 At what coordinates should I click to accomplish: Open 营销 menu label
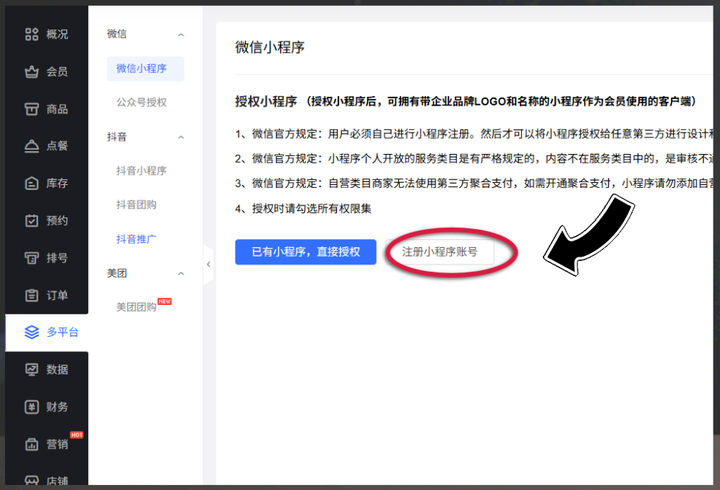(x=57, y=444)
